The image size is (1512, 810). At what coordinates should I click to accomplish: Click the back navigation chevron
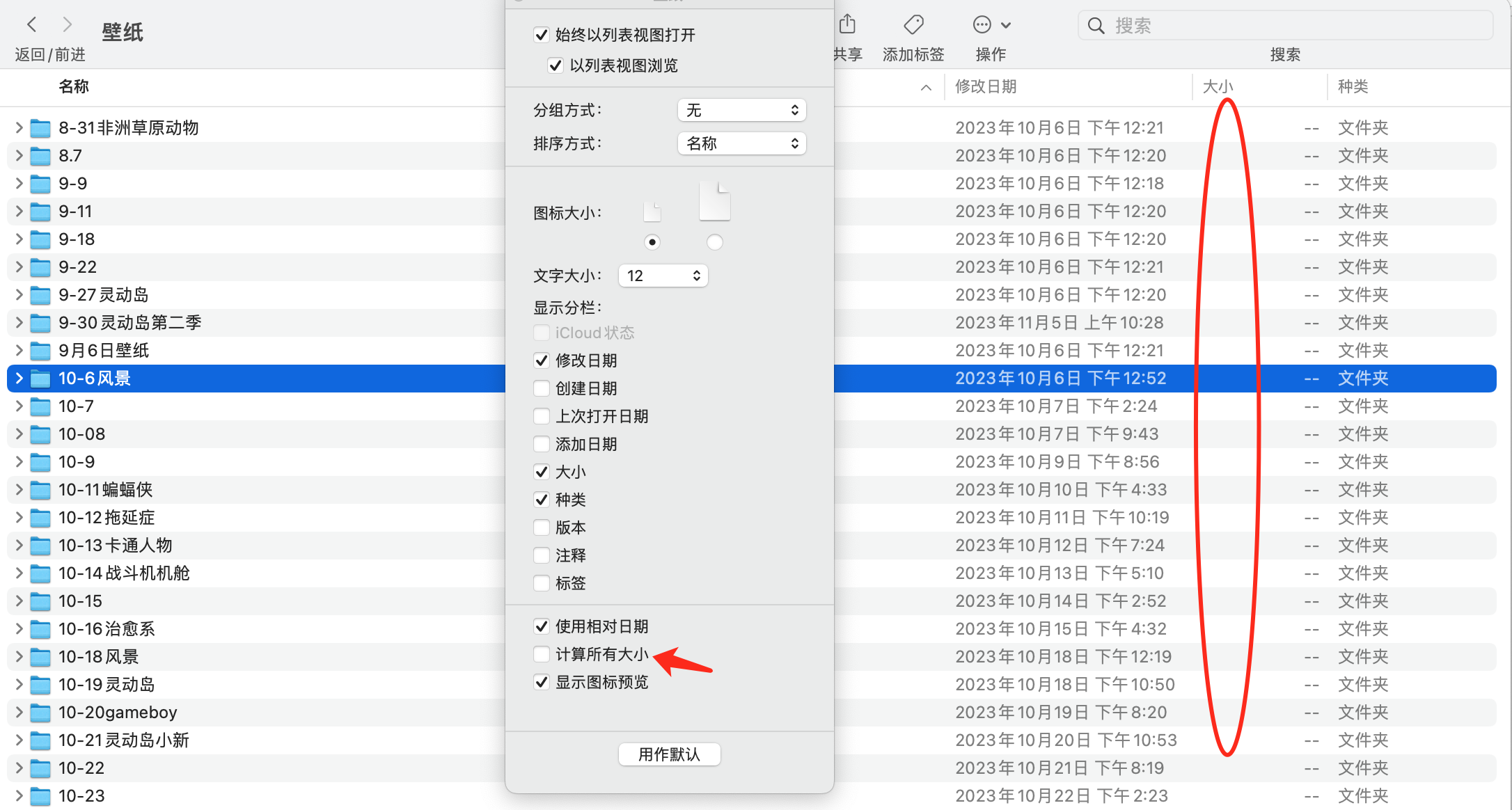(x=31, y=25)
